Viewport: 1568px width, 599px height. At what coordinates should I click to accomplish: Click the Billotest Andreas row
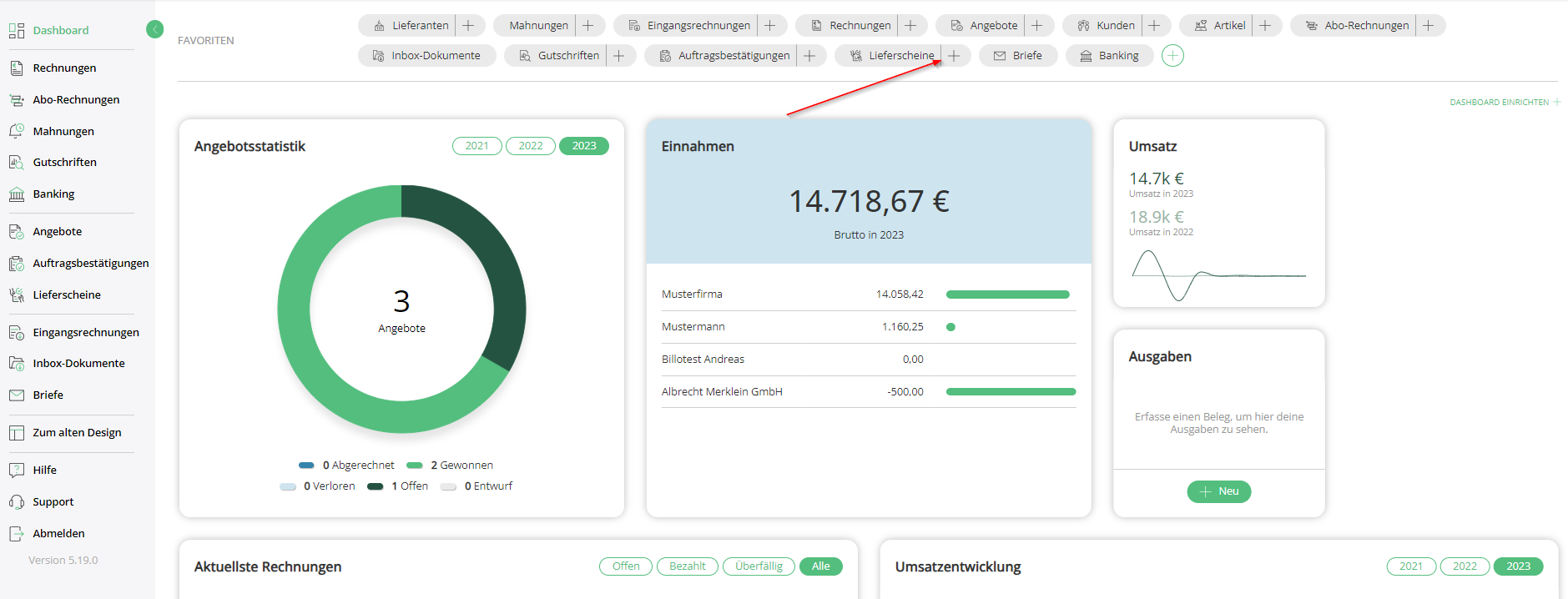click(x=869, y=360)
